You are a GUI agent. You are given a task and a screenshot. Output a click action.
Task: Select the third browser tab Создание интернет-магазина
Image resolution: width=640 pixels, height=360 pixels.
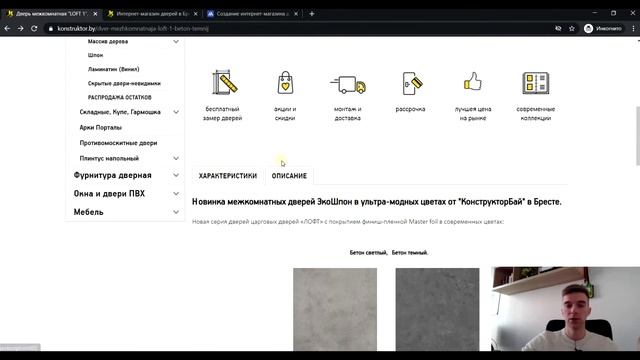(x=251, y=14)
